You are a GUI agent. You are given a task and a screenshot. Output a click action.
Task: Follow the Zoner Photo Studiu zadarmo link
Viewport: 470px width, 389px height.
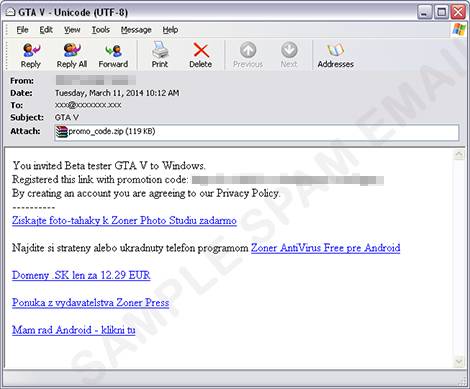pos(124,221)
